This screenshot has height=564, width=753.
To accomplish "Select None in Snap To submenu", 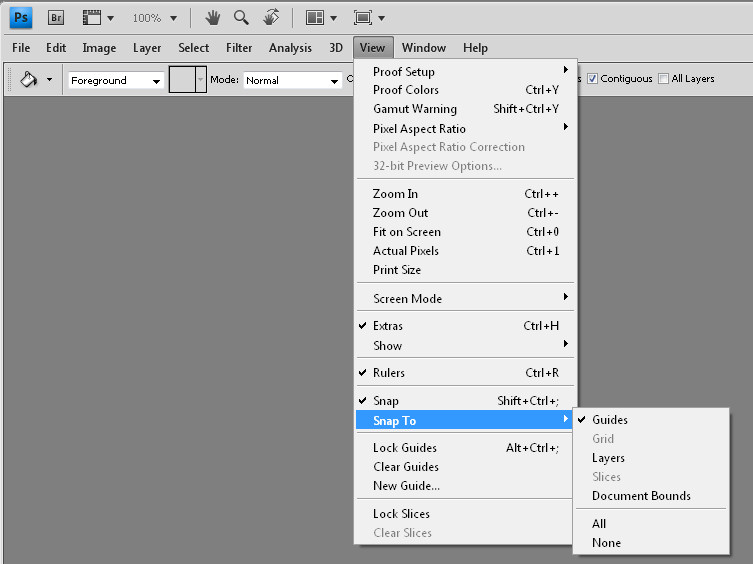I will (x=651, y=543).
